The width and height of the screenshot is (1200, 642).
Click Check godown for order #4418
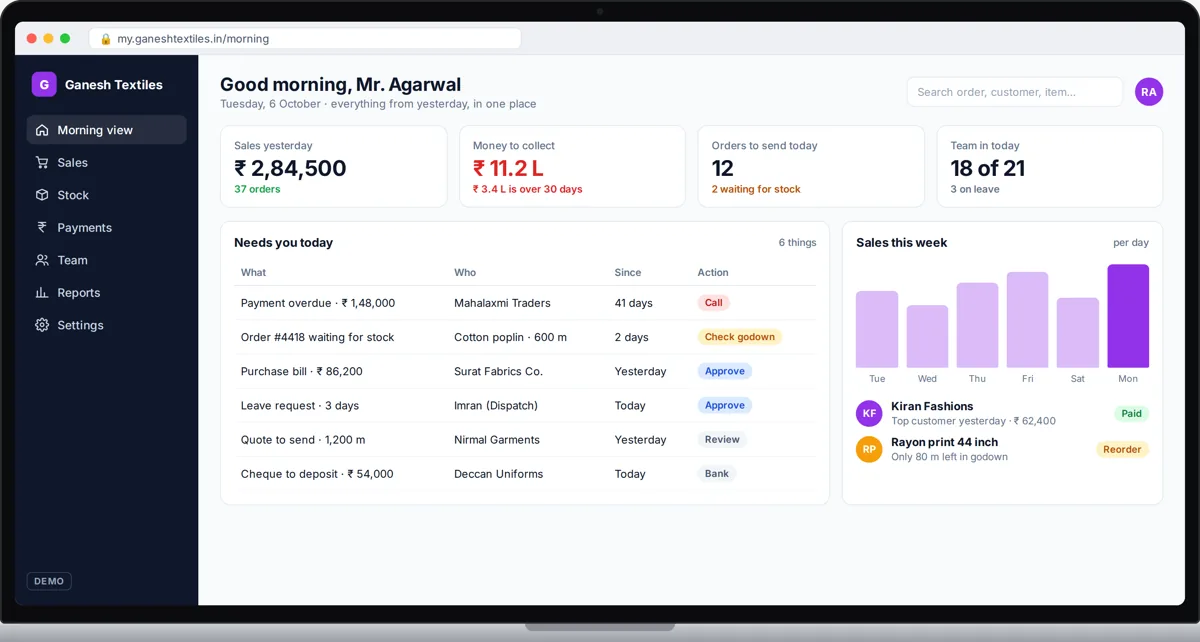point(740,337)
